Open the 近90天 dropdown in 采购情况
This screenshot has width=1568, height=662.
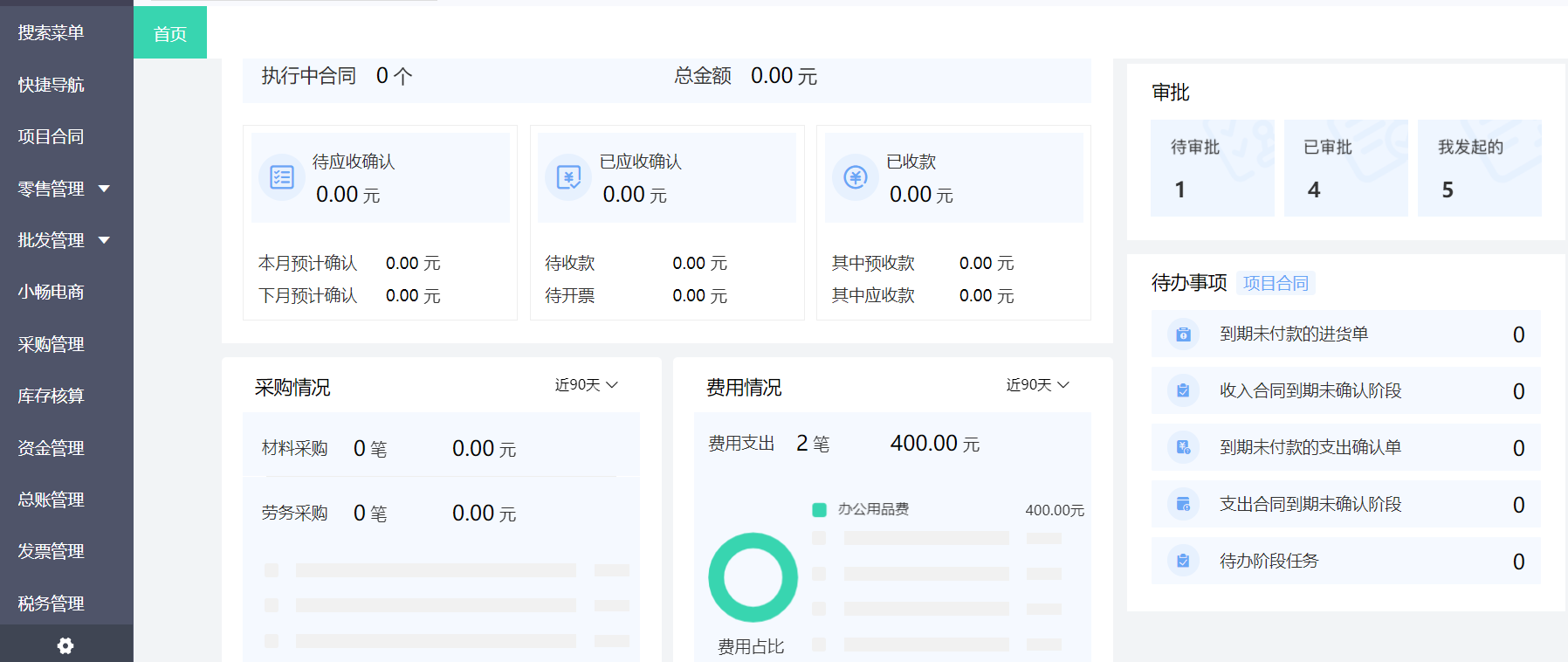coord(587,385)
